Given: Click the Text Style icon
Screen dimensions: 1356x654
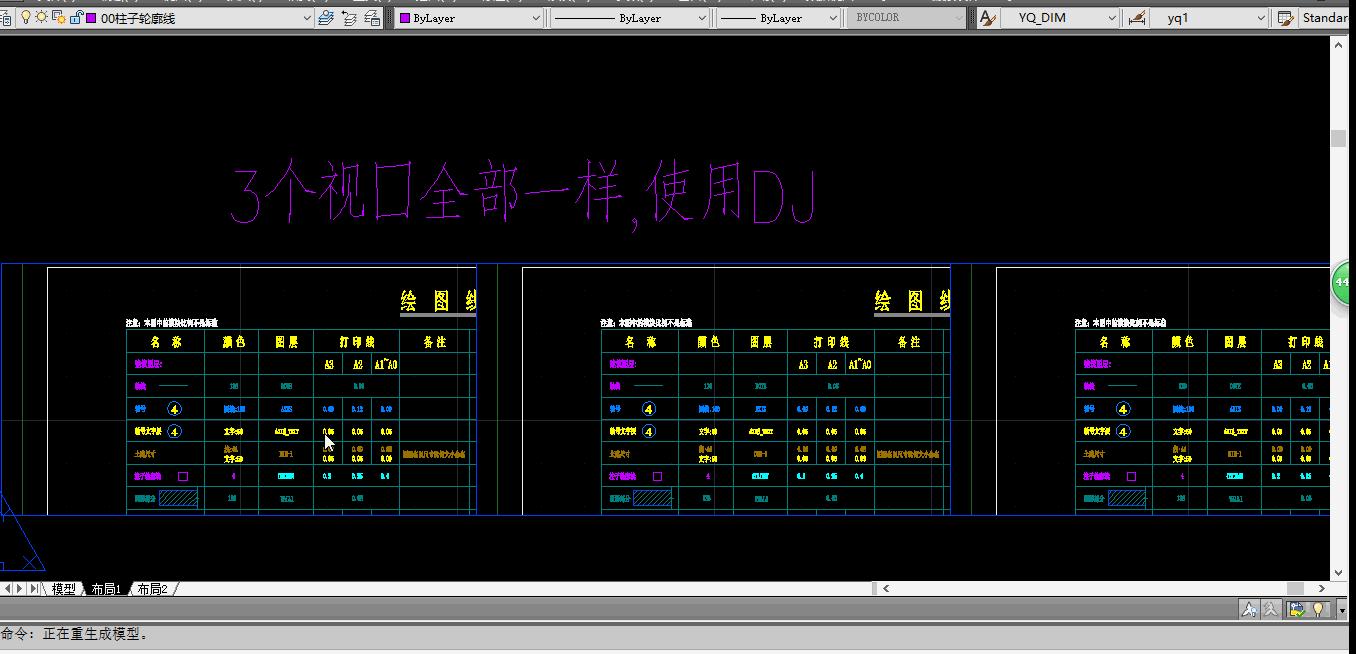Looking at the screenshot, I should click(x=988, y=18).
